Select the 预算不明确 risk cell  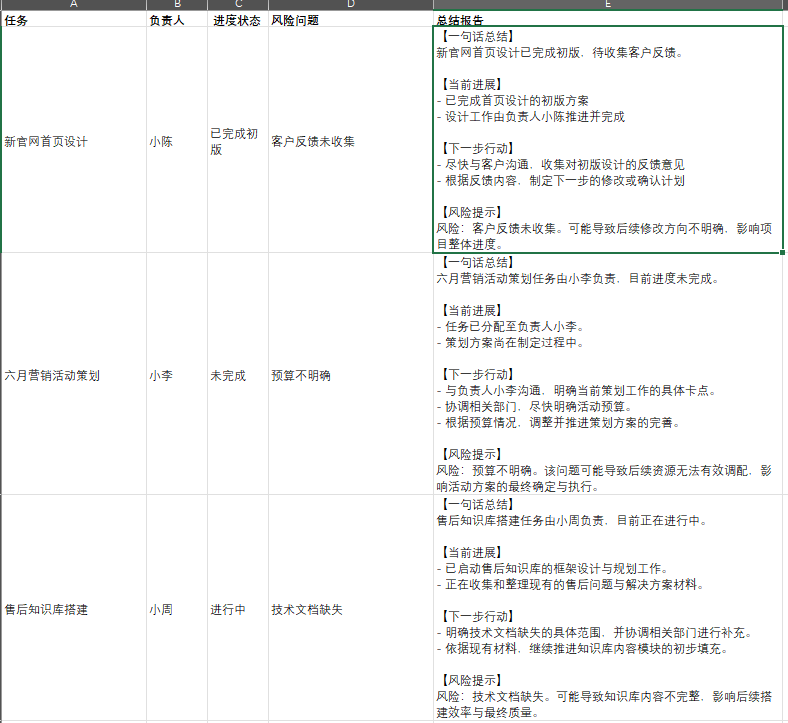351,374
